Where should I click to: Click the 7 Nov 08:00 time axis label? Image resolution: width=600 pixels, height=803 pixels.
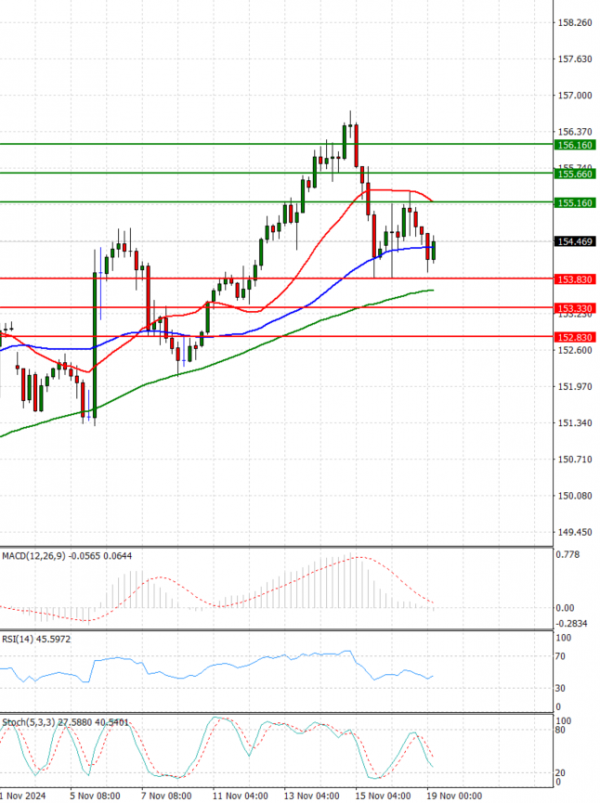(166, 796)
